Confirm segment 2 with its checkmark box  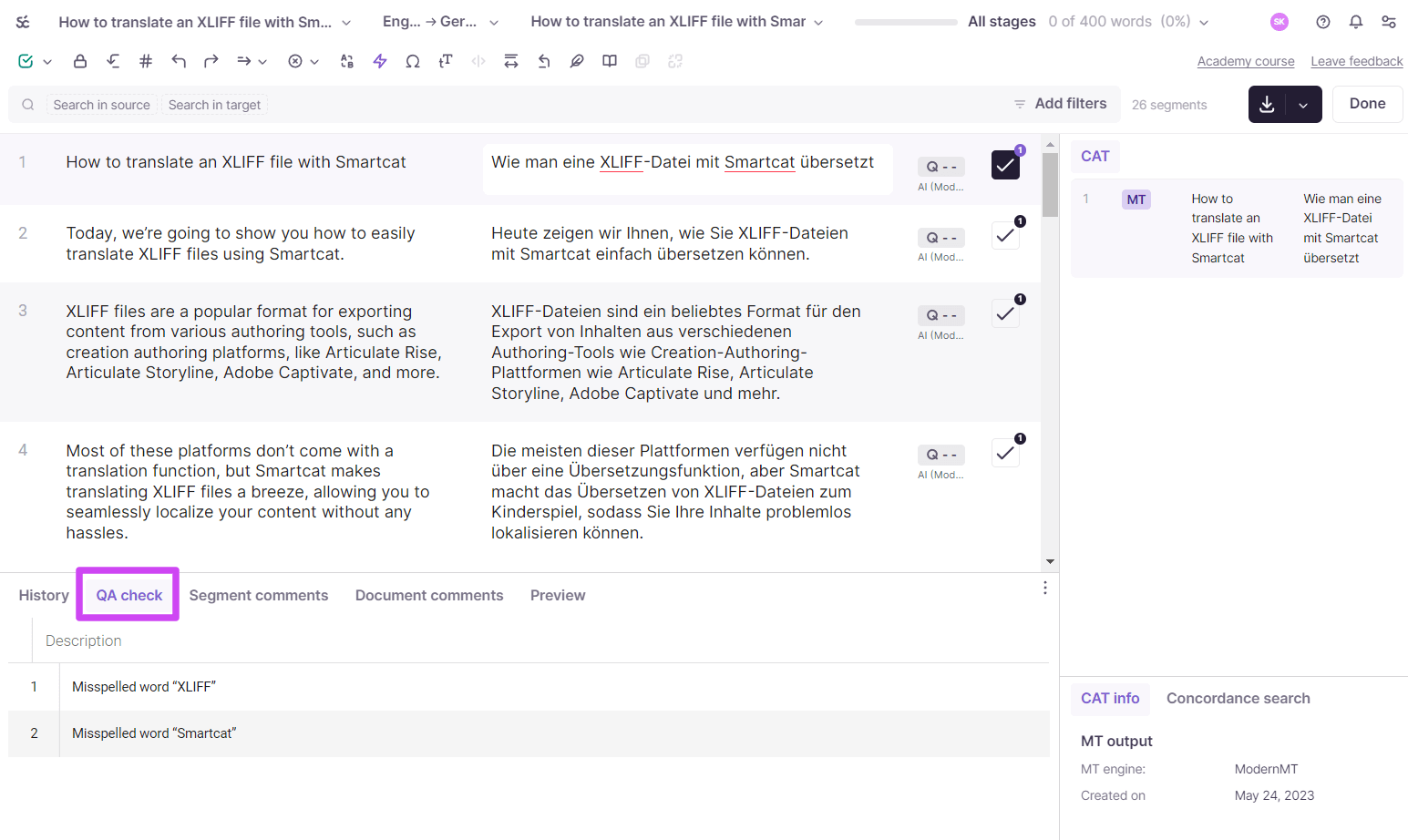(x=1005, y=235)
